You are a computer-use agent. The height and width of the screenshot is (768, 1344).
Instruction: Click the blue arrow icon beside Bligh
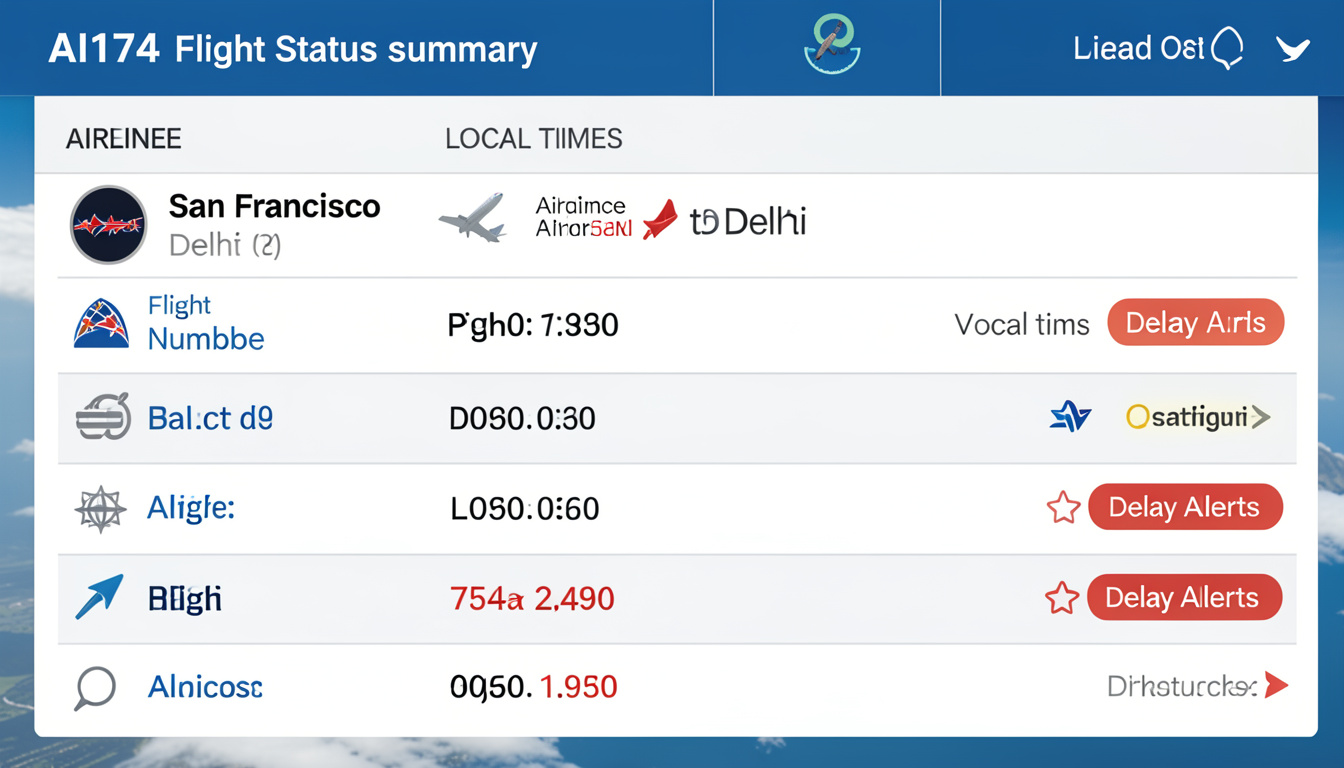point(100,597)
